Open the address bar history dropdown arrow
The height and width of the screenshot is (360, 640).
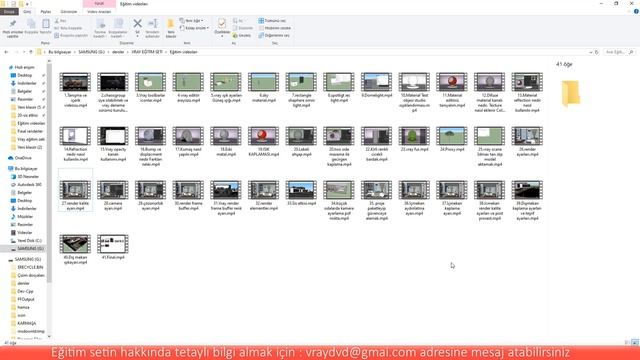[591, 52]
